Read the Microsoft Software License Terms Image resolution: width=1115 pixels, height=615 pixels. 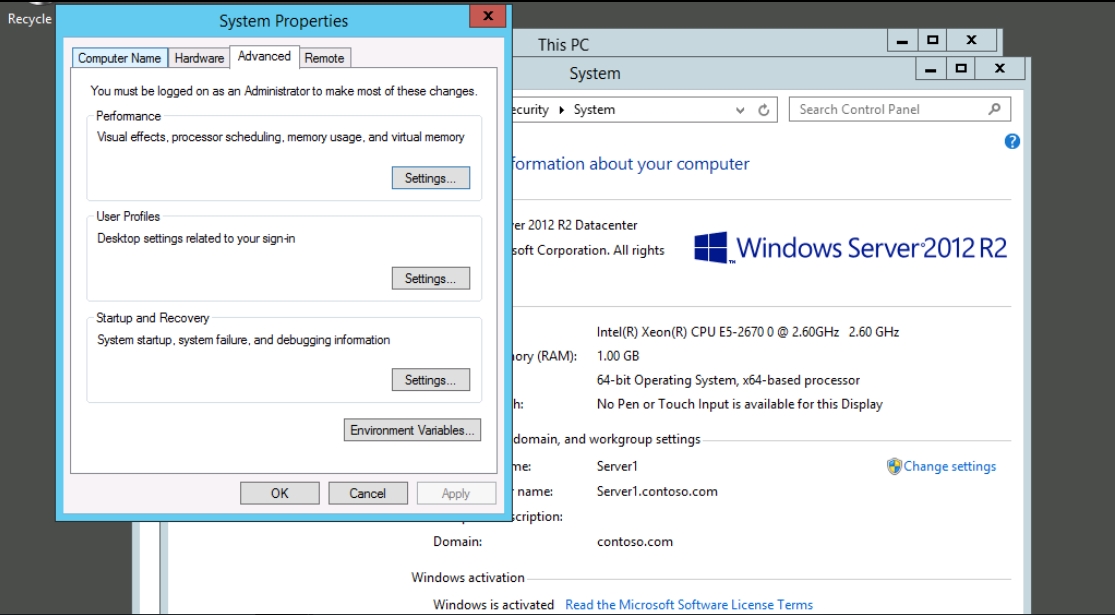(688, 605)
